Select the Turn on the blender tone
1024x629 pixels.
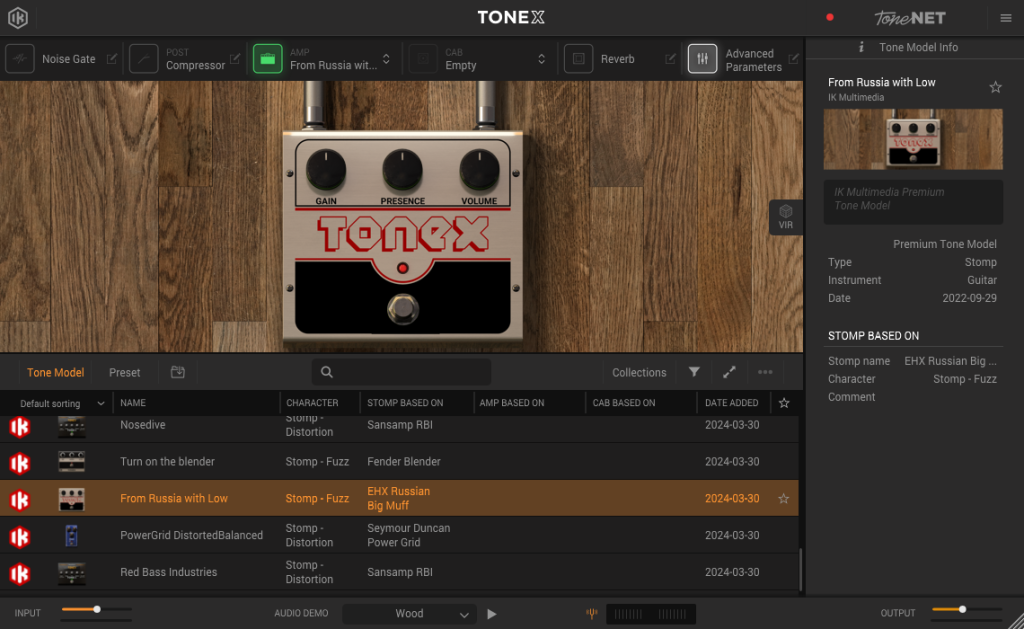tap(399, 462)
